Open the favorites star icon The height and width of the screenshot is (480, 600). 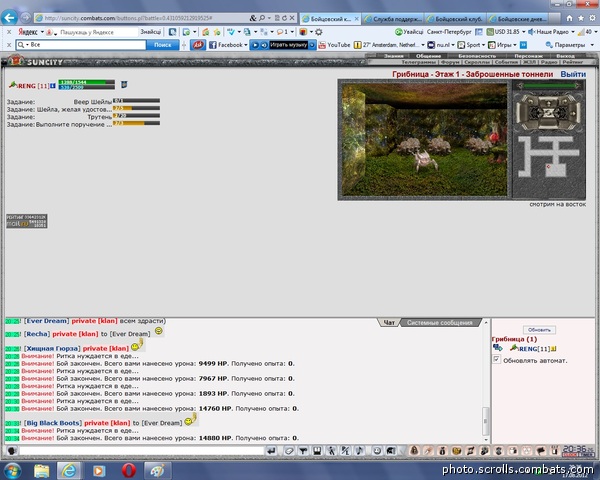click(x=580, y=18)
